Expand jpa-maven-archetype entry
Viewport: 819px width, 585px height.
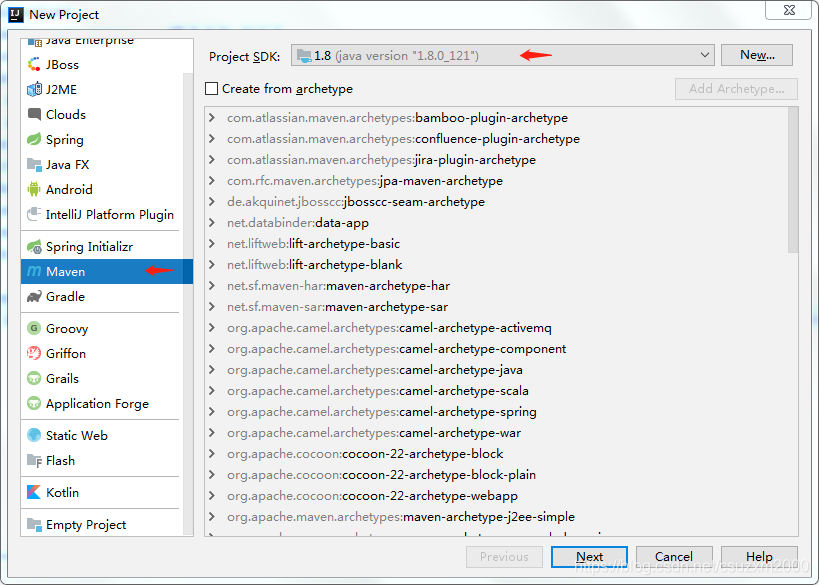(212, 181)
